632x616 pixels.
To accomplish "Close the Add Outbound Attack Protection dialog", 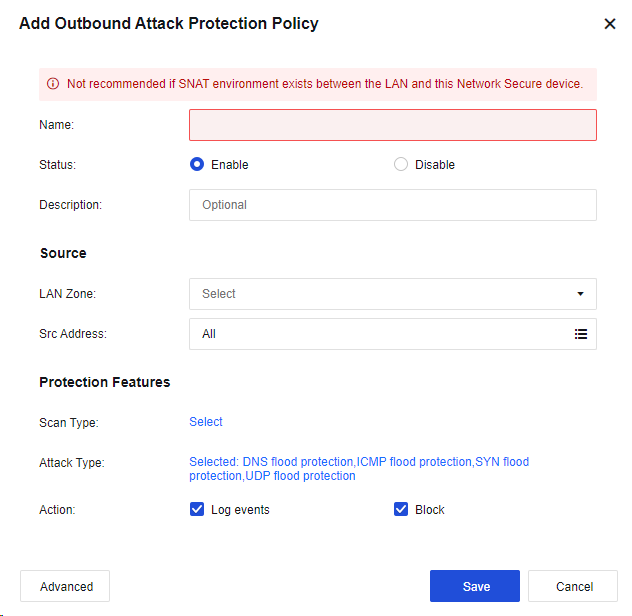I will pyautogui.click(x=610, y=24).
